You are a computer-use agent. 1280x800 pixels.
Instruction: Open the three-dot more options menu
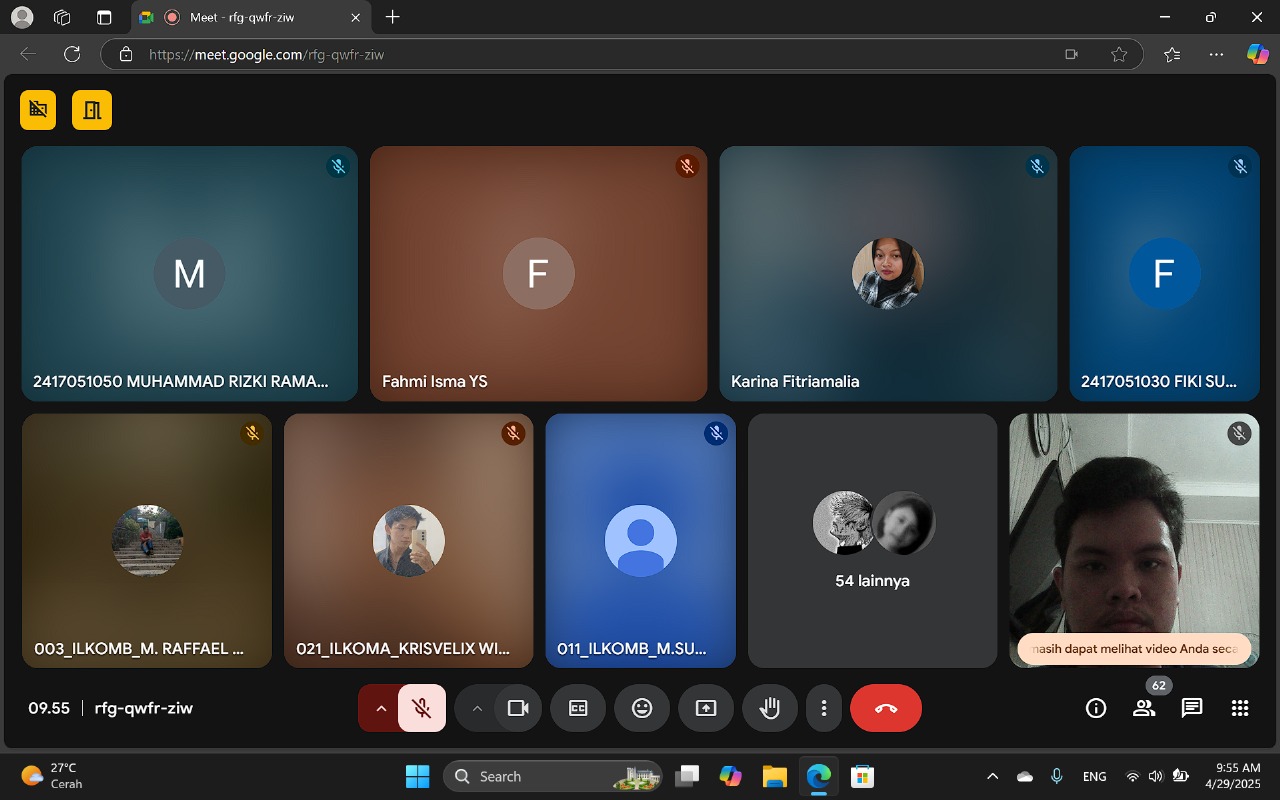coord(824,708)
